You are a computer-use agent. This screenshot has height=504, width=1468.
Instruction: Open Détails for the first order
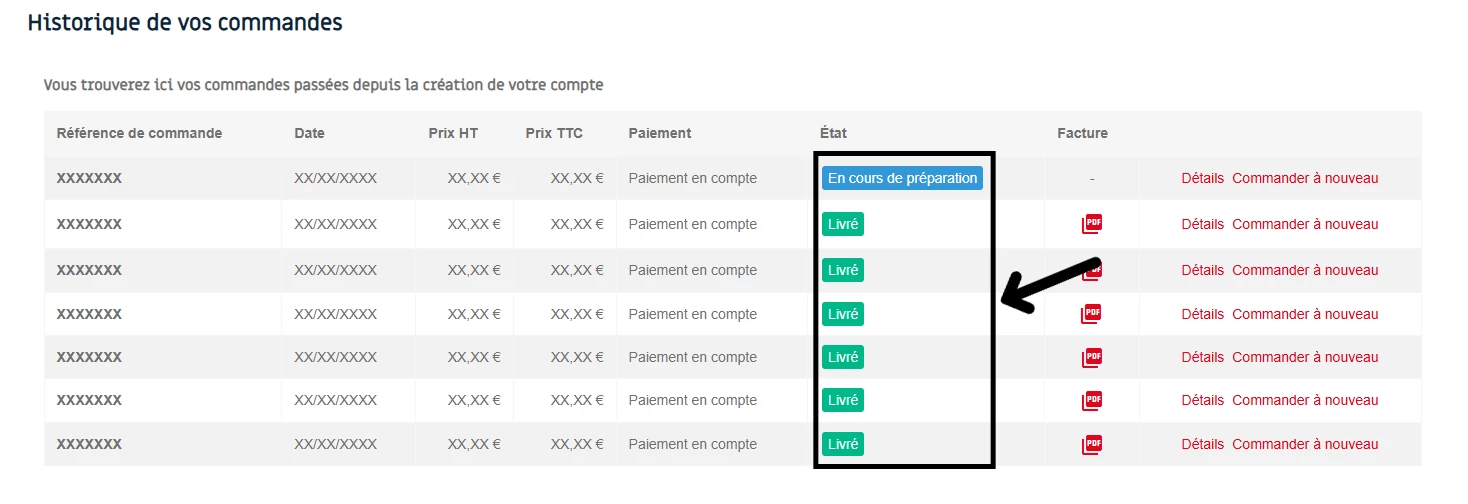[x=1202, y=178]
